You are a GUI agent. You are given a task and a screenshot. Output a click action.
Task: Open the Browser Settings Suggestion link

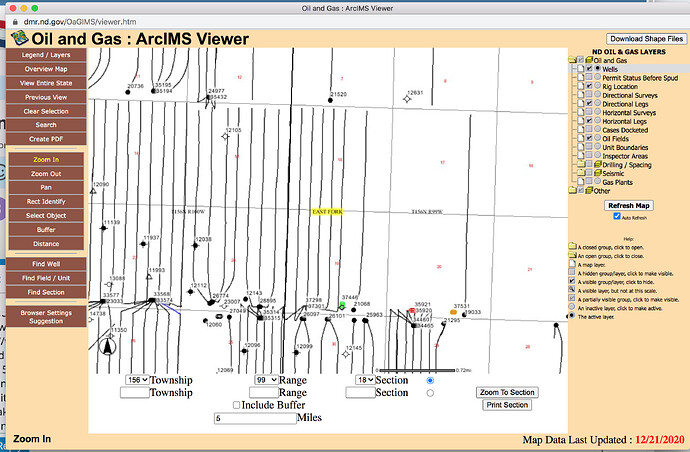point(46,317)
